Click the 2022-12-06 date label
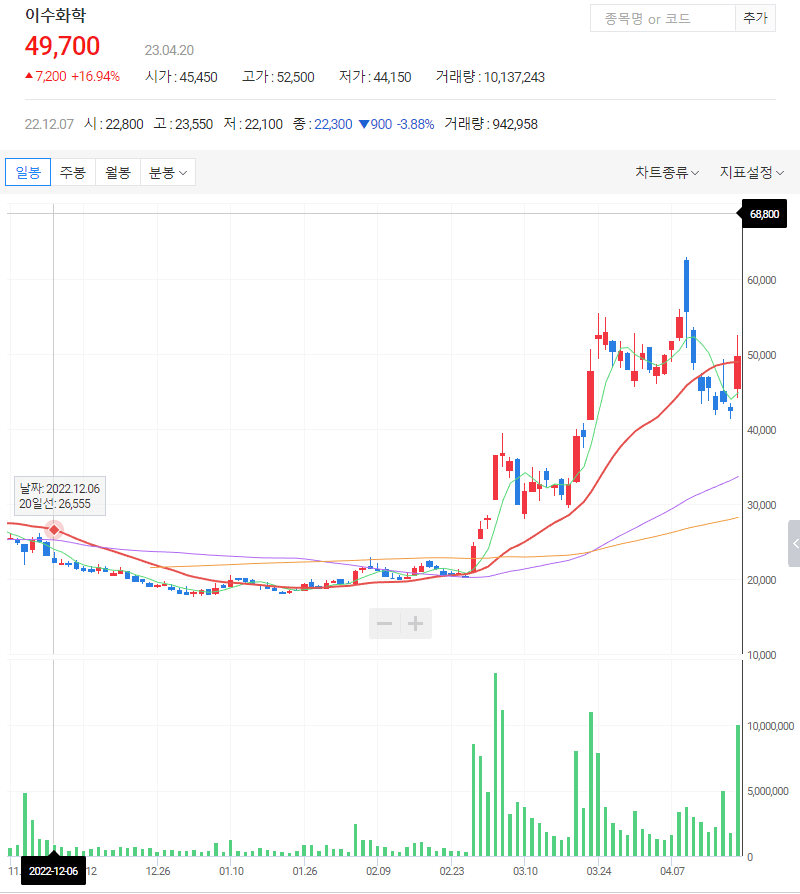The height and width of the screenshot is (894, 800). 54,871
